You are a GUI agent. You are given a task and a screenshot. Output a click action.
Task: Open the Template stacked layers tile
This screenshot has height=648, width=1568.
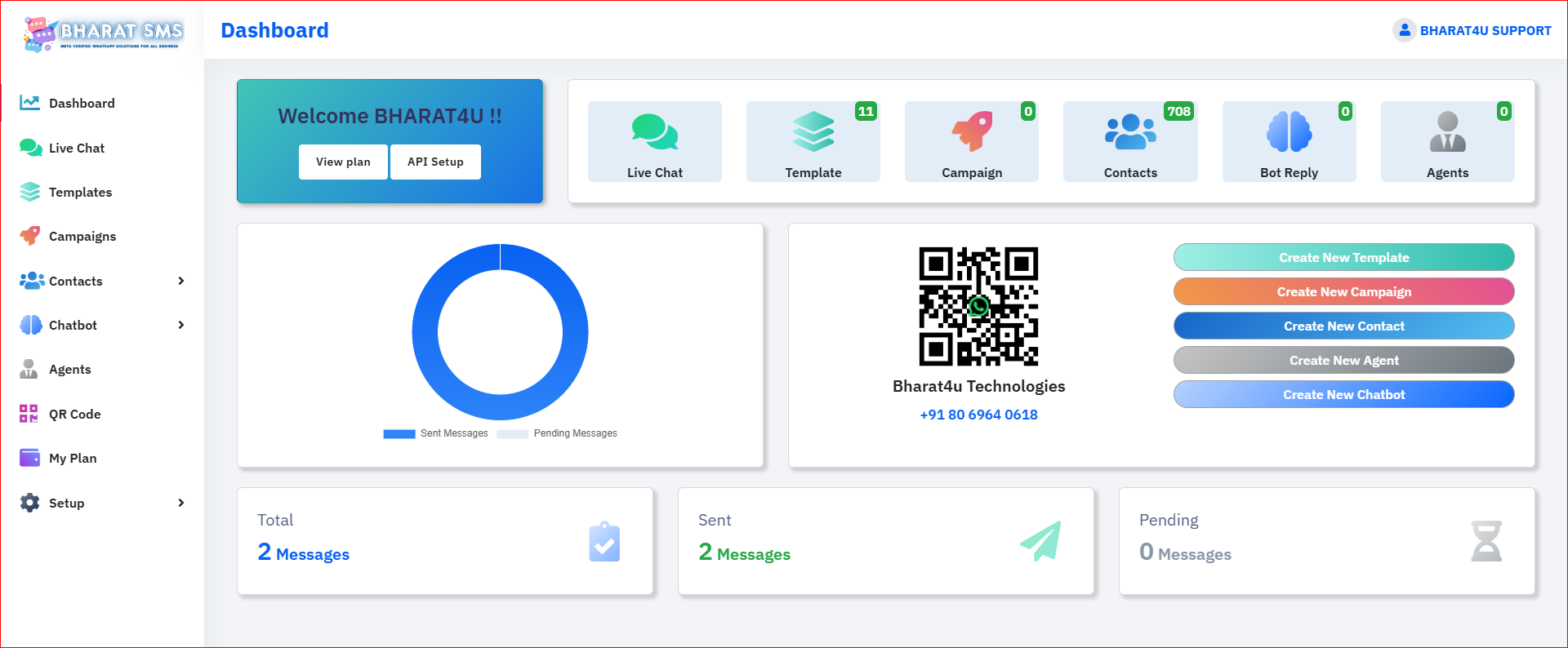click(813, 132)
